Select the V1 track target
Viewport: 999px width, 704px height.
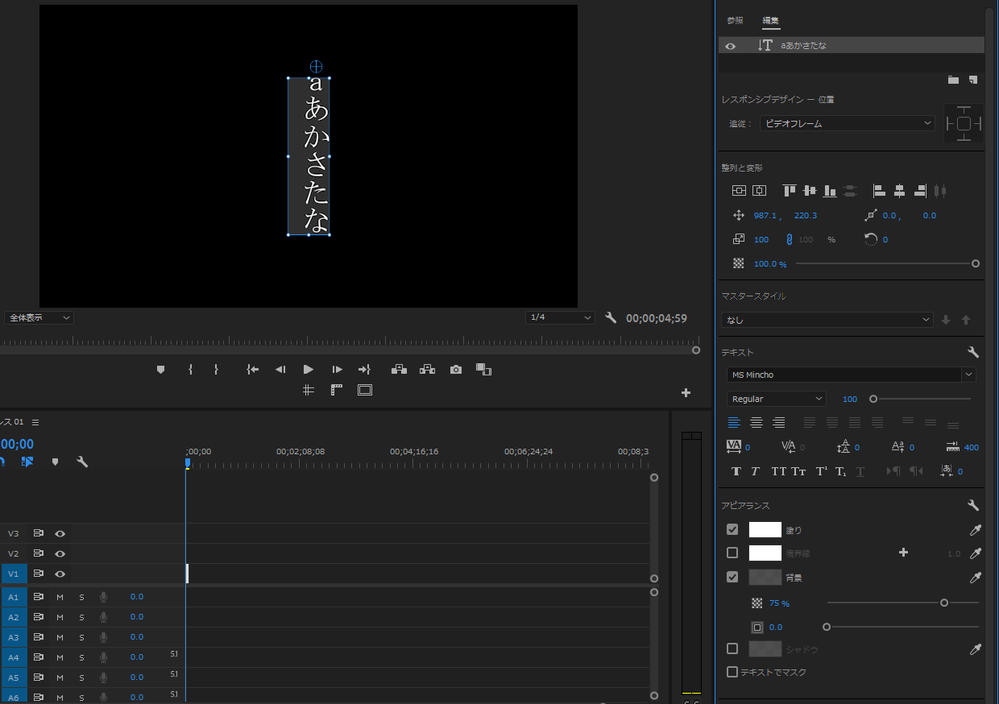coord(13,574)
